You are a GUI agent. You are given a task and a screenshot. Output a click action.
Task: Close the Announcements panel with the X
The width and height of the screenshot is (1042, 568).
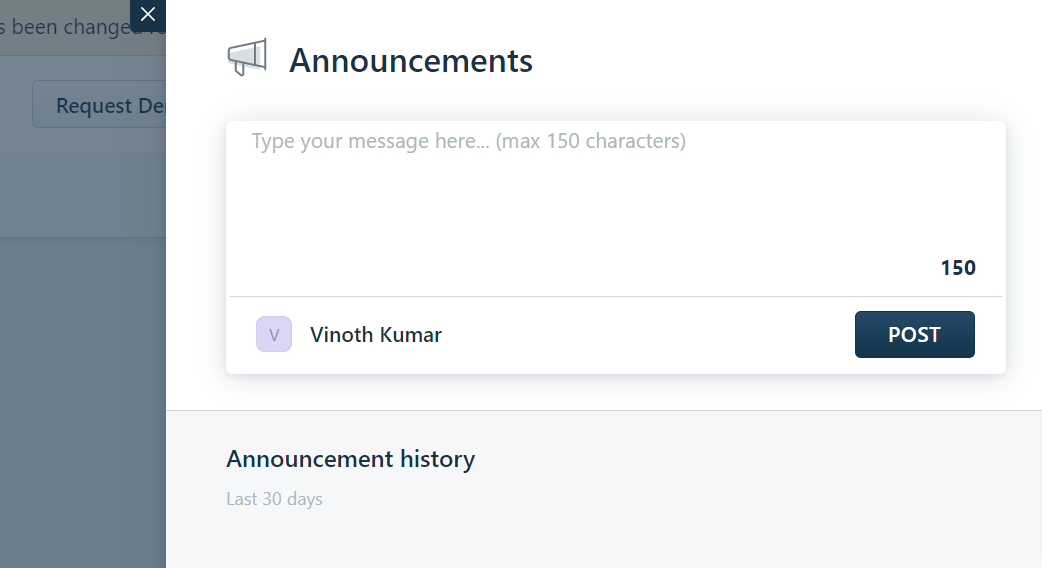(148, 15)
